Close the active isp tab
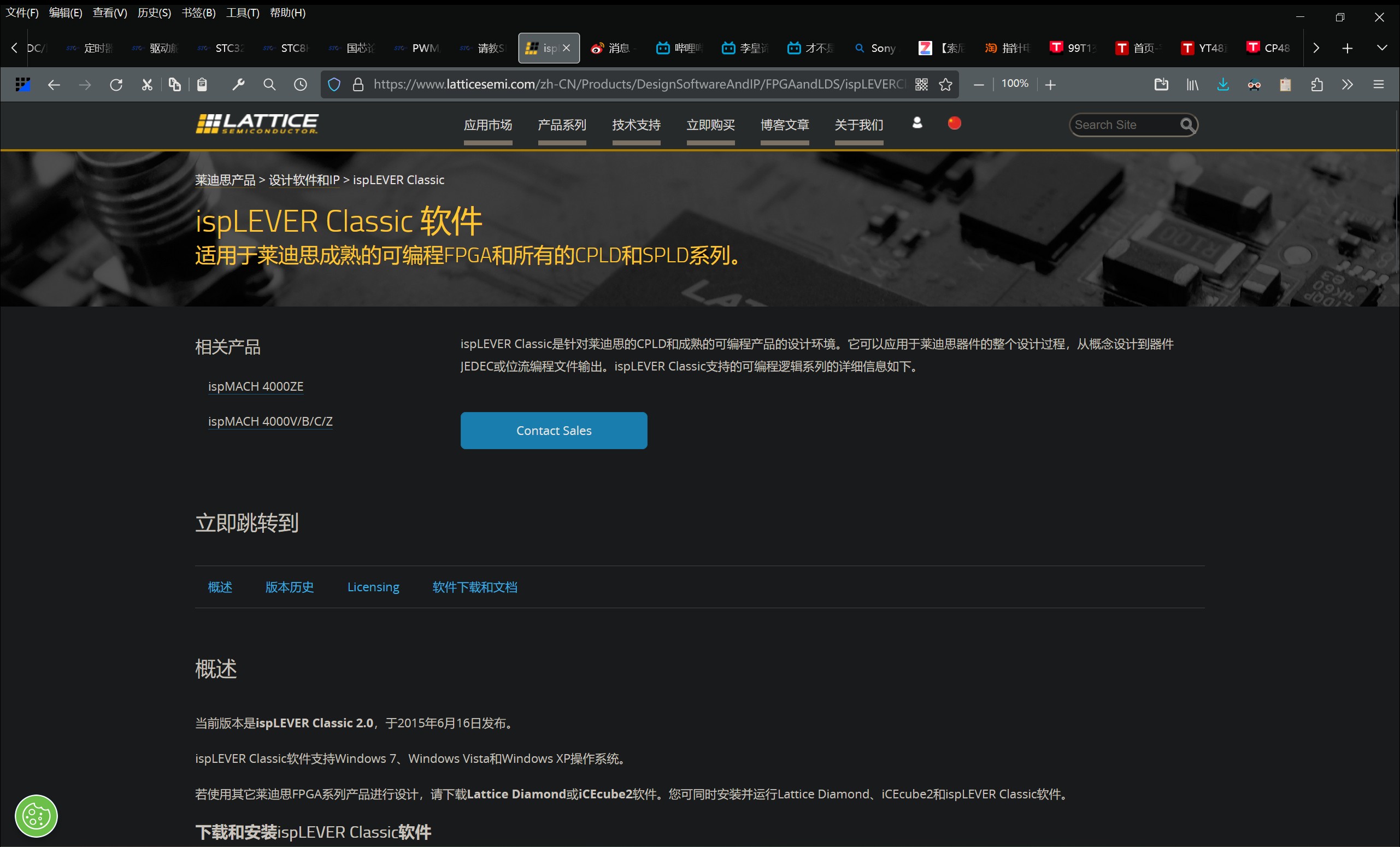The width and height of the screenshot is (1400, 847). tap(567, 48)
